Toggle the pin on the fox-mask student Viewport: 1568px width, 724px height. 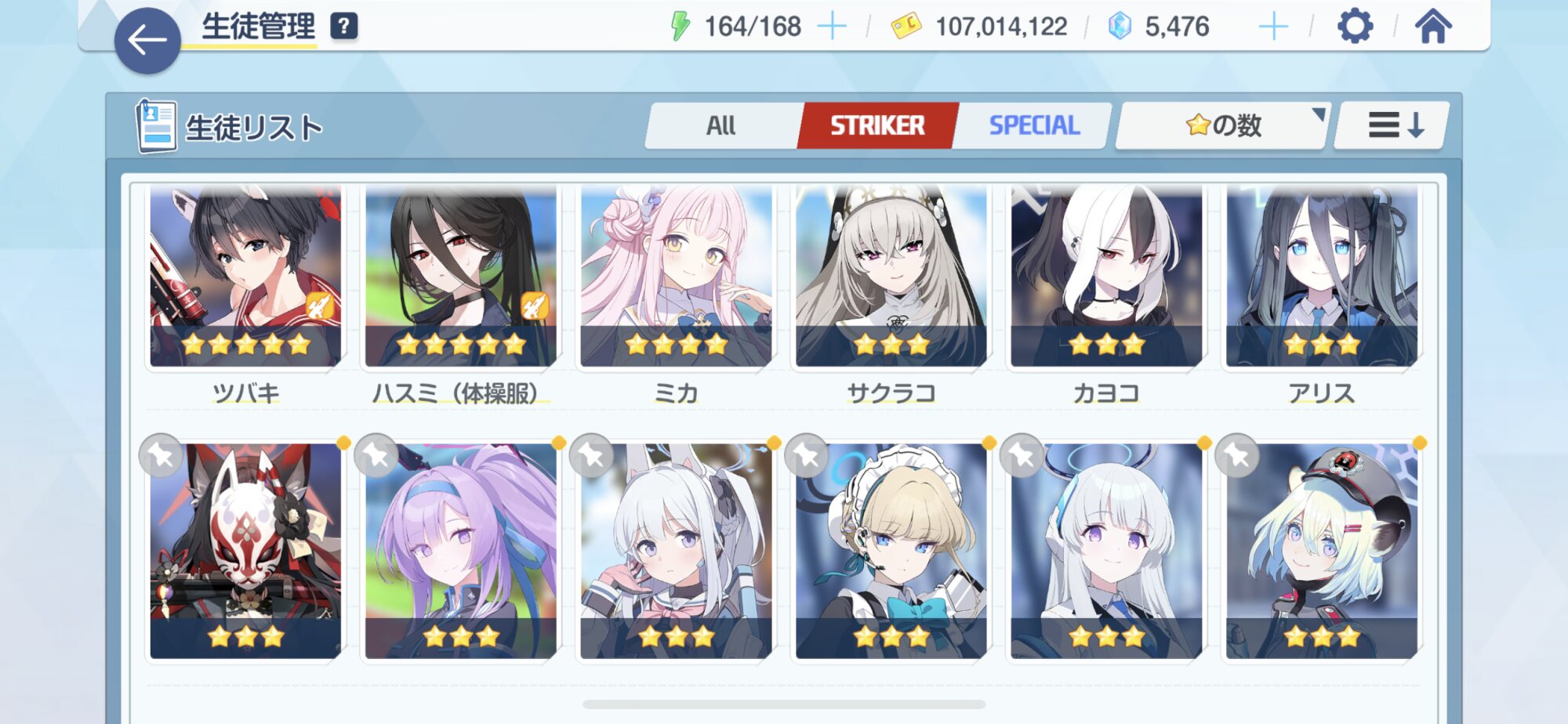161,455
